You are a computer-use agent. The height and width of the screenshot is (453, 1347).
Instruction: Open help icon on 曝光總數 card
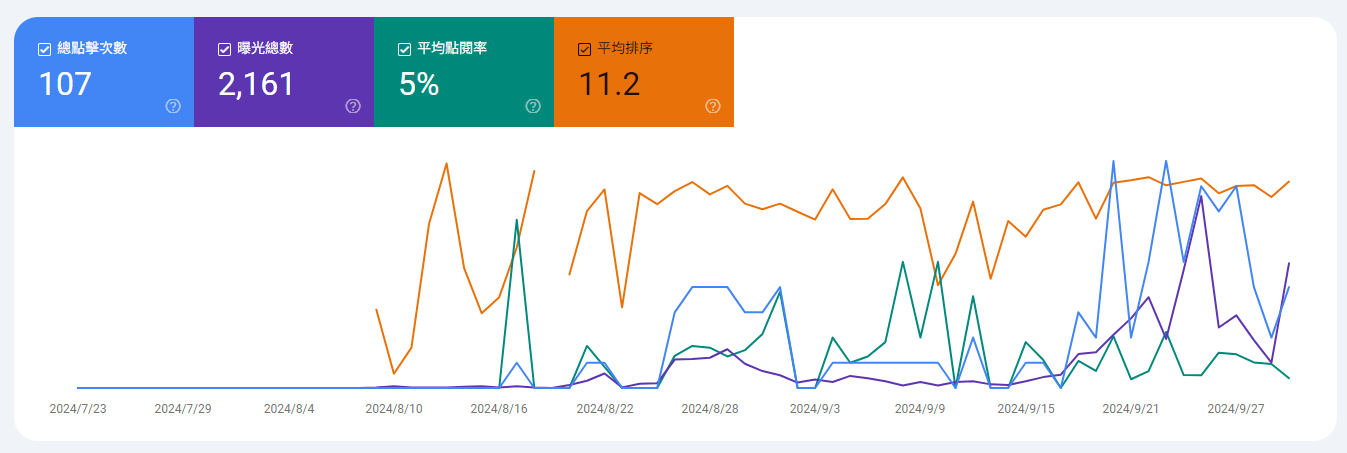[x=353, y=106]
